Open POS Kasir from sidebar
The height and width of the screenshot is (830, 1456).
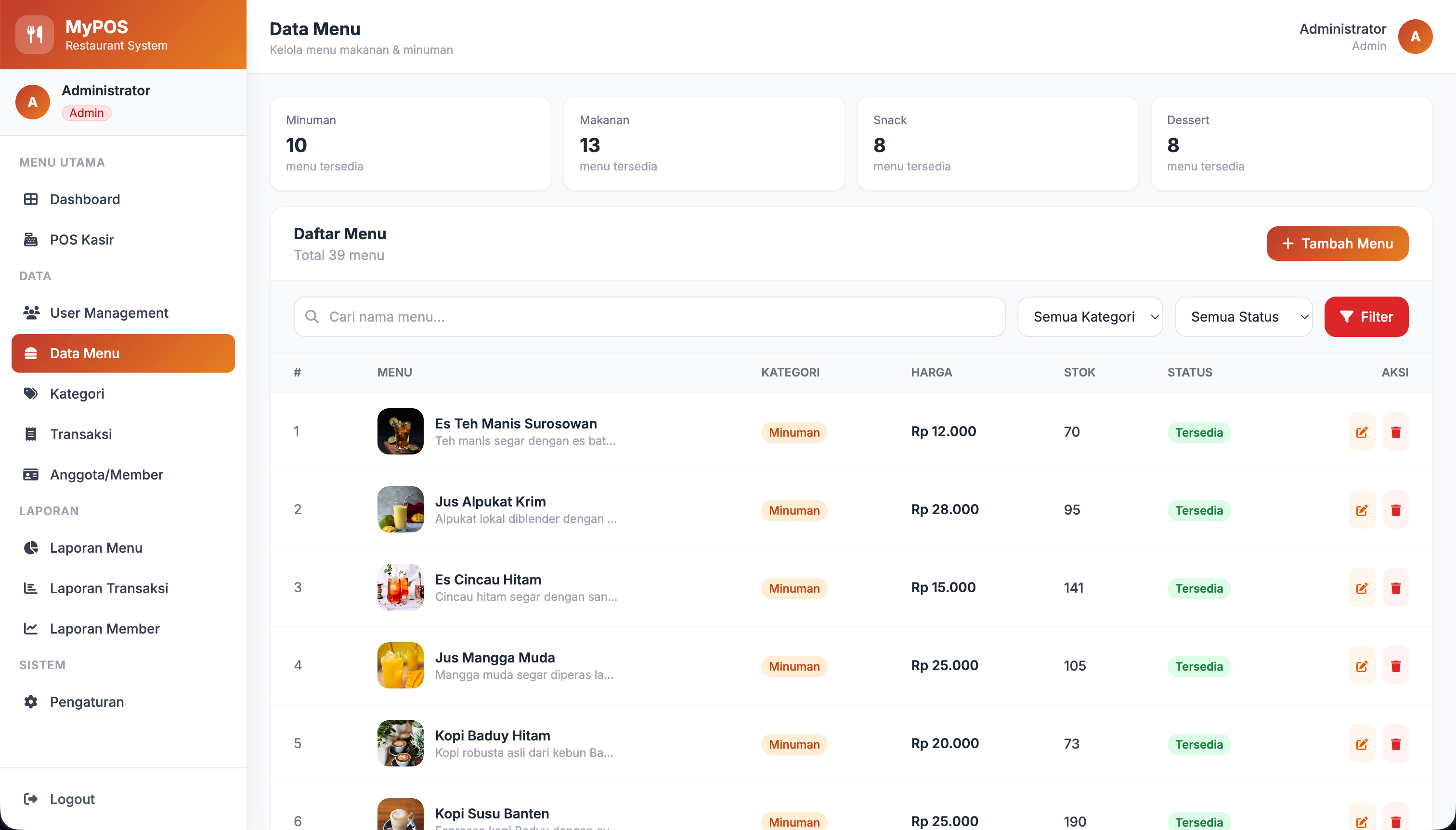tap(123, 239)
